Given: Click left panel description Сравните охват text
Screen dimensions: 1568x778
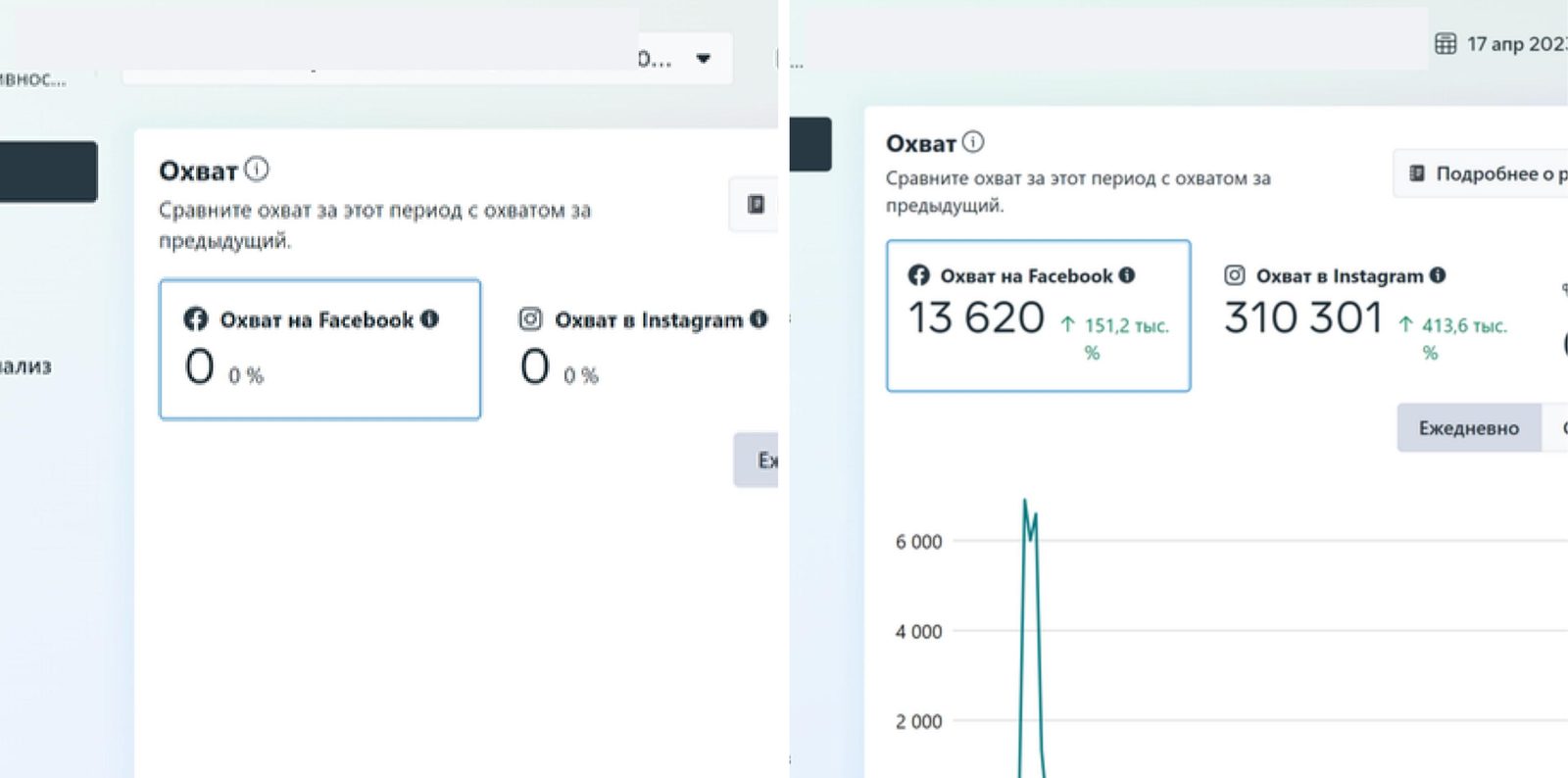Looking at the screenshot, I should click(x=374, y=224).
